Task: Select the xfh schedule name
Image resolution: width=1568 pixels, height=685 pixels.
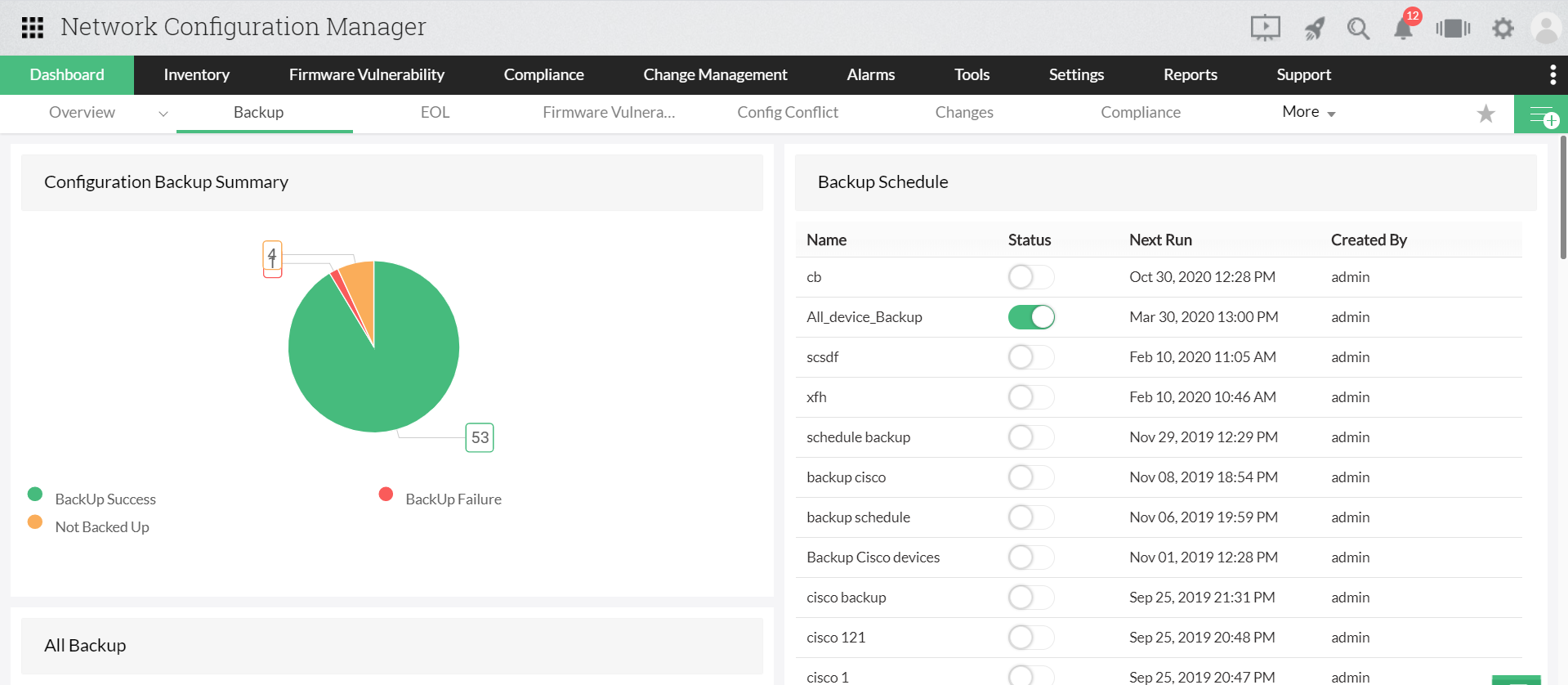Action: pos(816,397)
